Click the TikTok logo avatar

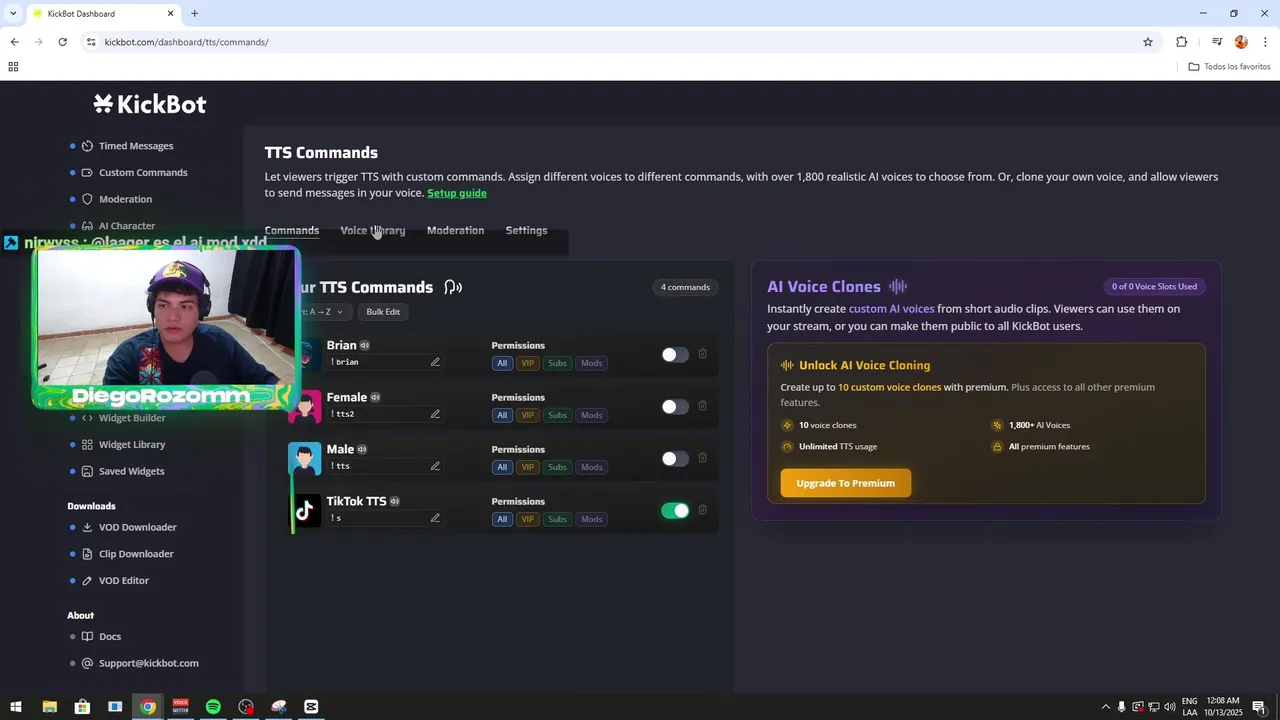305,510
